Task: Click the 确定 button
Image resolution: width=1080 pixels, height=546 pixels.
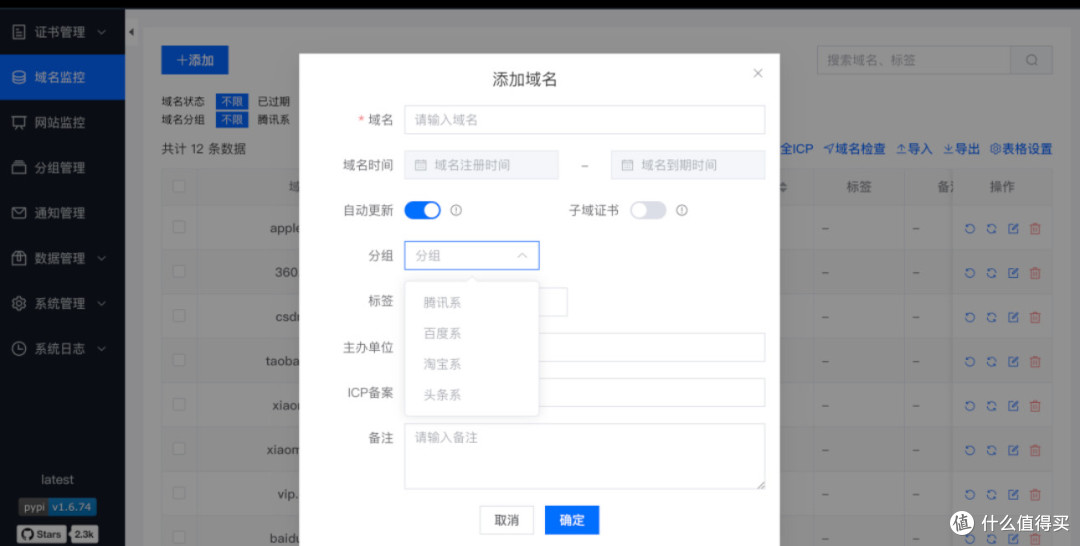Action: pyautogui.click(x=572, y=520)
